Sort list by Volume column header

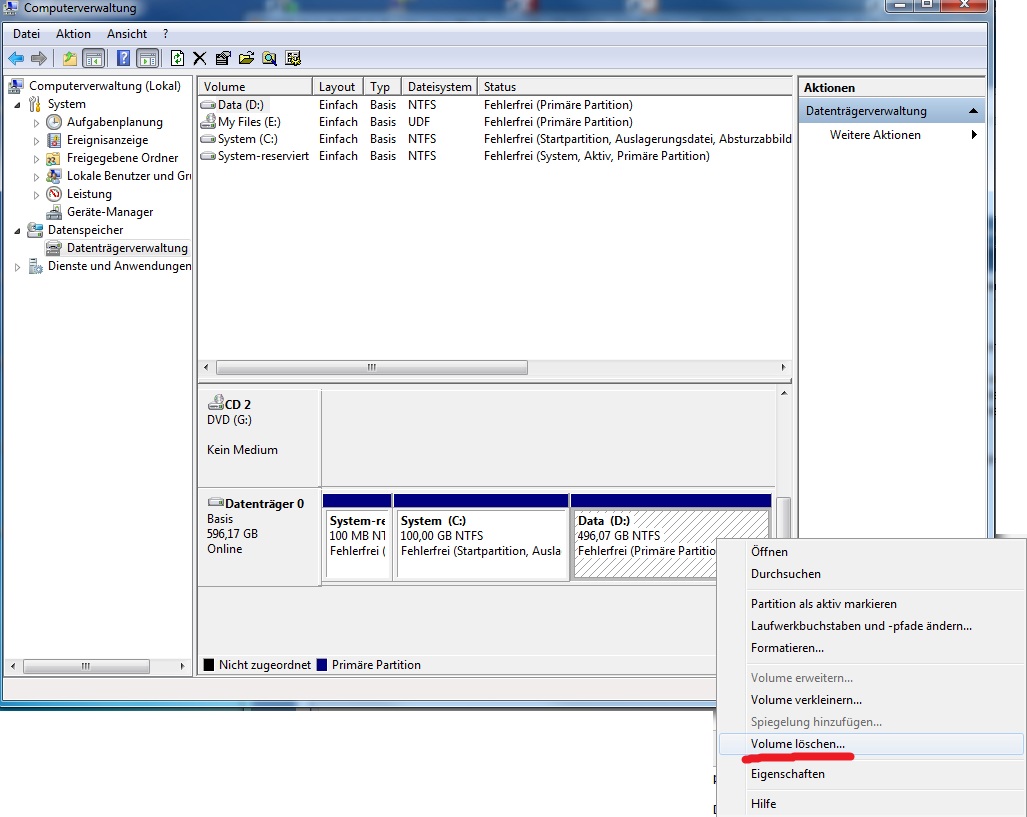(x=255, y=86)
